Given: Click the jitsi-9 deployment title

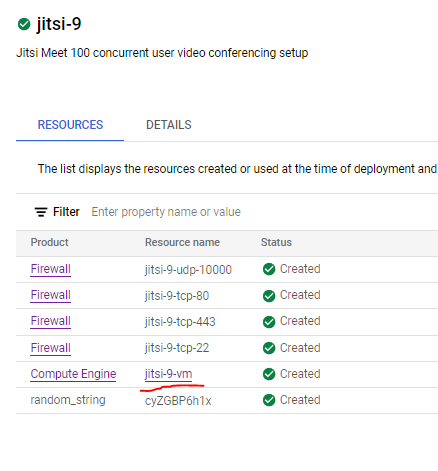Looking at the screenshot, I should [59, 24].
